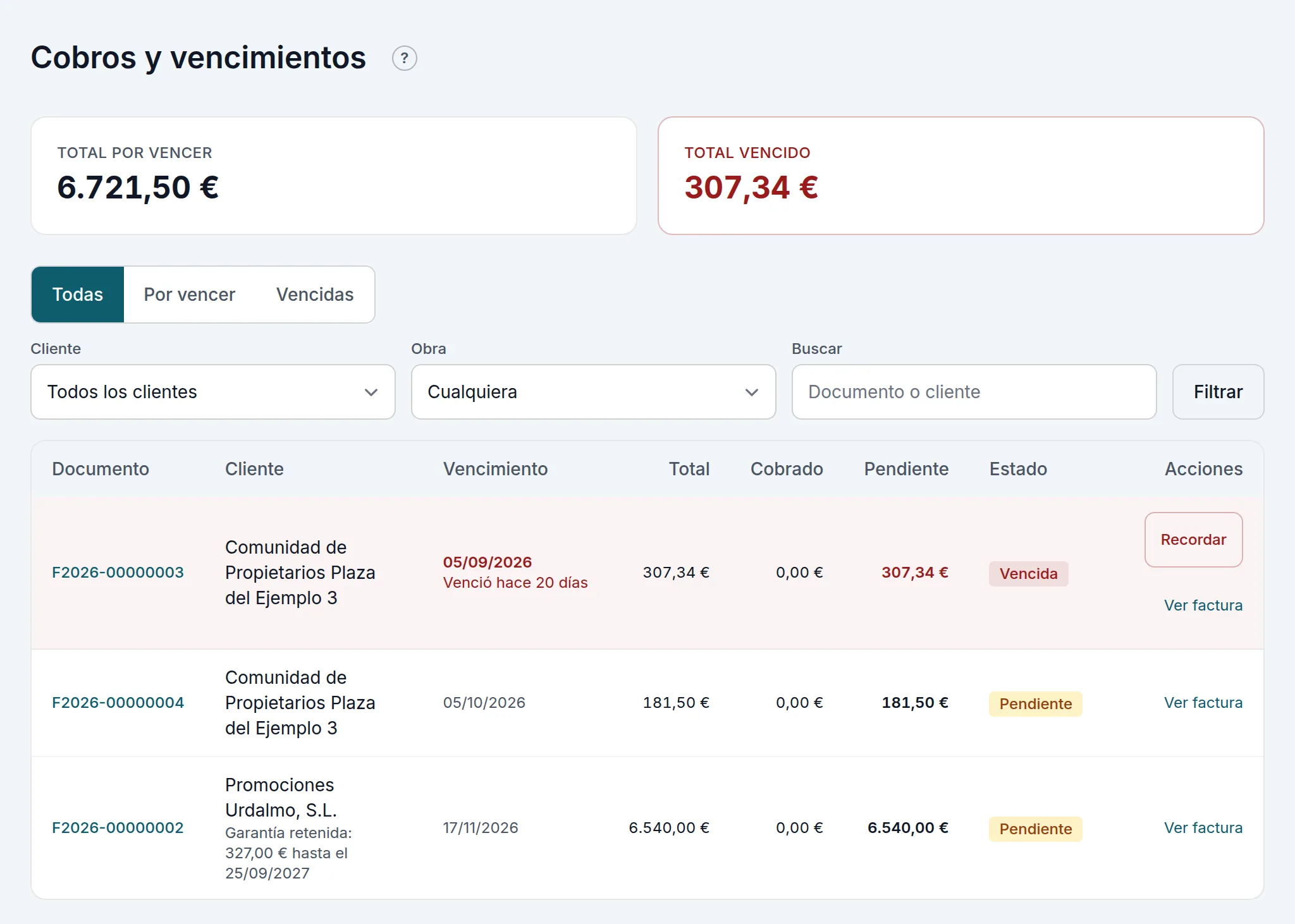
Task: Open the help question mark icon
Action: (x=404, y=58)
